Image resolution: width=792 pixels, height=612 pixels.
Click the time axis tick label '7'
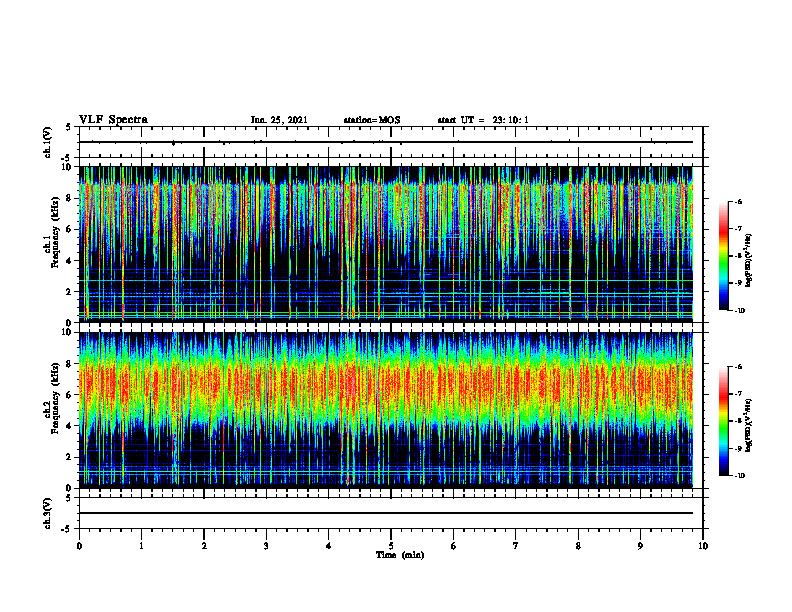[516, 546]
